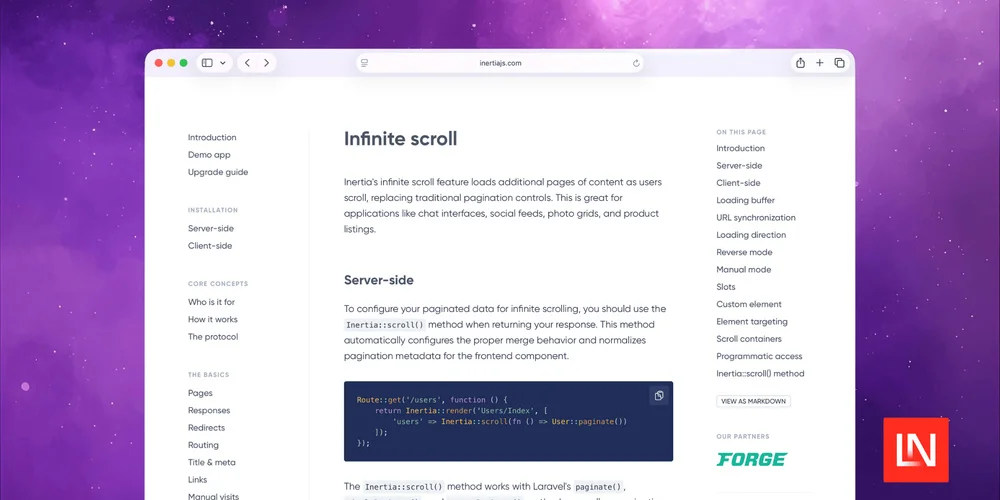The height and width of the screenshot is (500, 1000).
Task: Jump to Slots section
Action: tap(726, 287)
